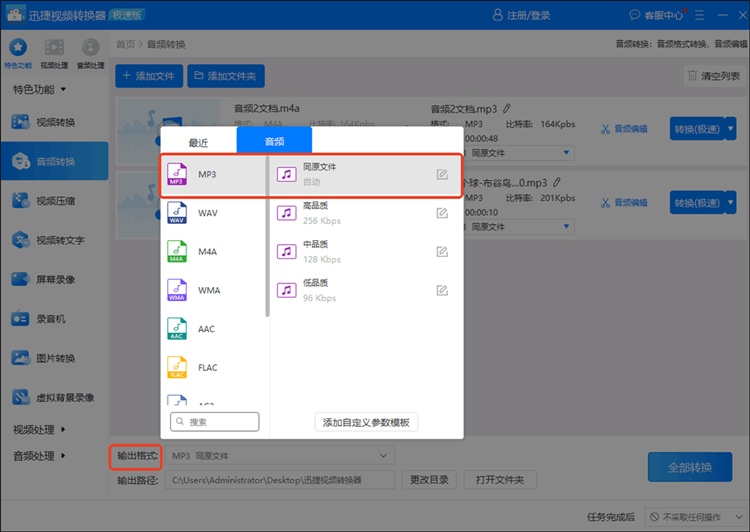750x532 pixels.
Task: Expand the 特色功能 section
Action: [x=39, y=89]
